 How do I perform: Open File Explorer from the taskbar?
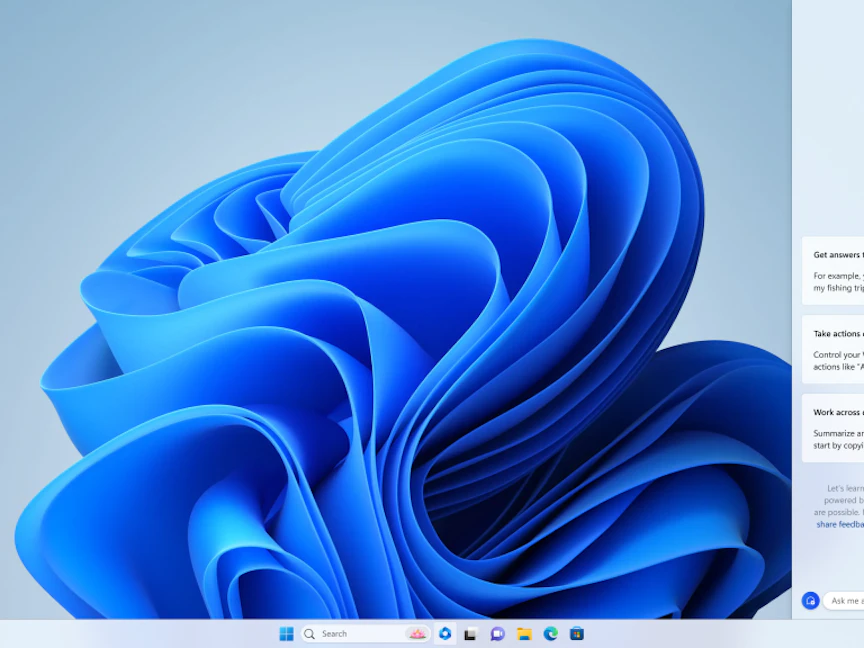coord(524,633)
